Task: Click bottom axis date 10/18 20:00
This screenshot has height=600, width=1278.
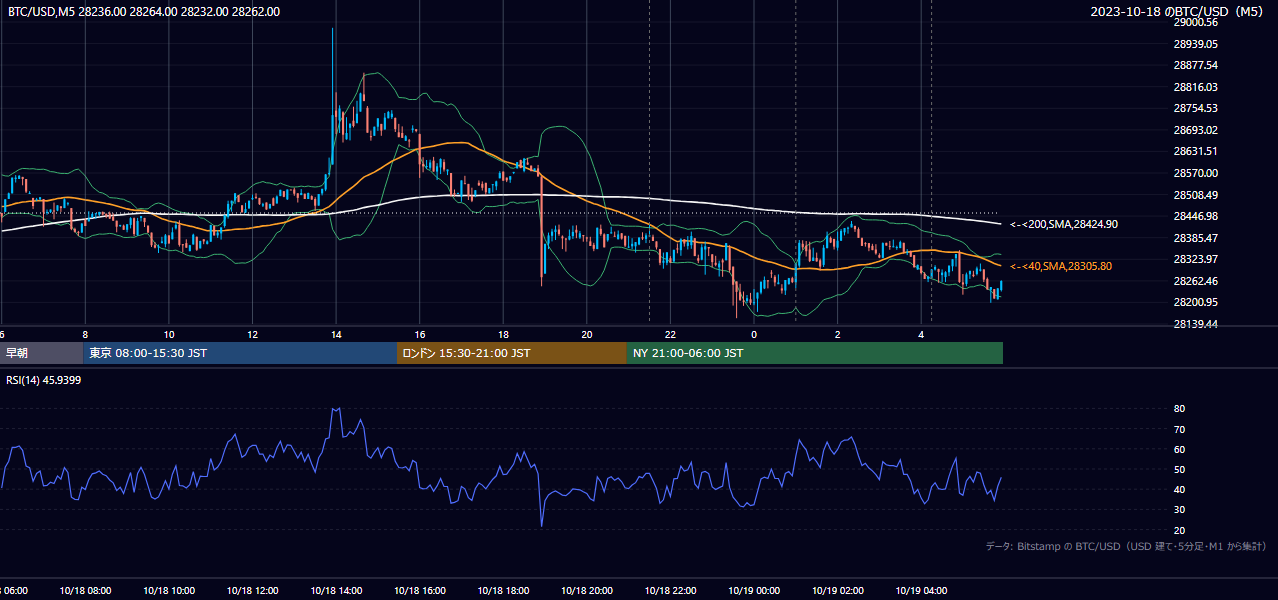Action: [x=587, y=590]
